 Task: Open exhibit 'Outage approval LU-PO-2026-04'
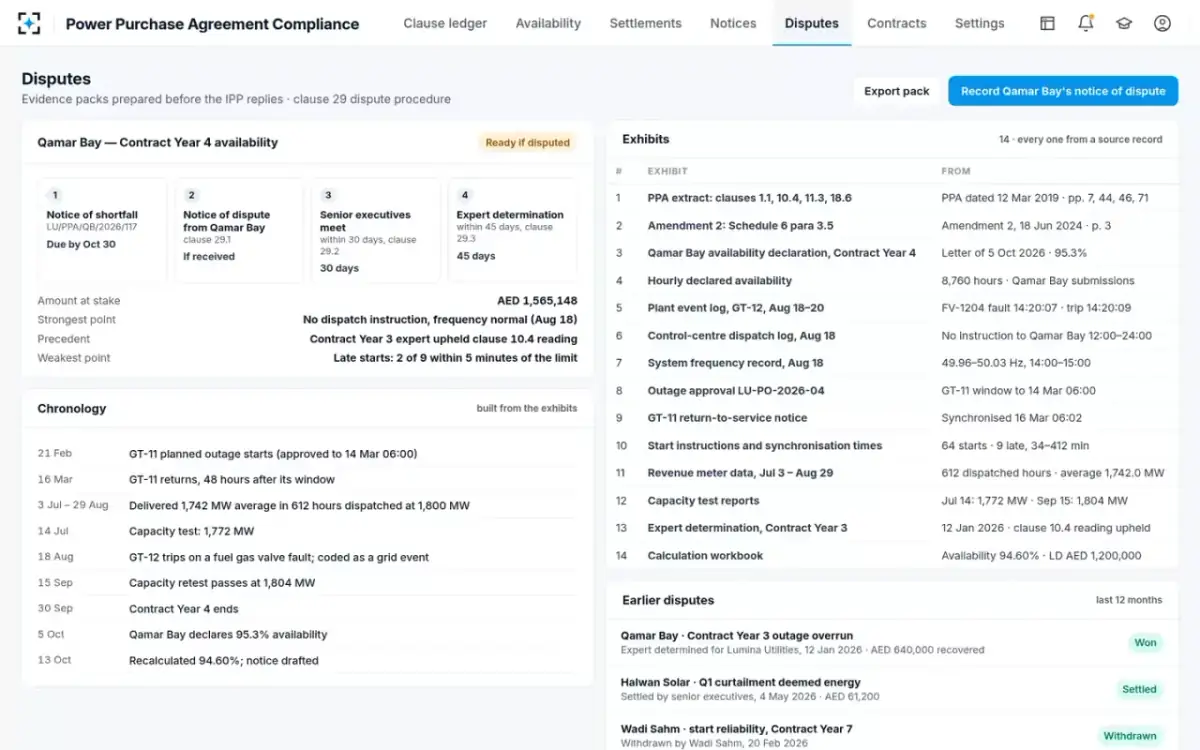coord(736,391)
